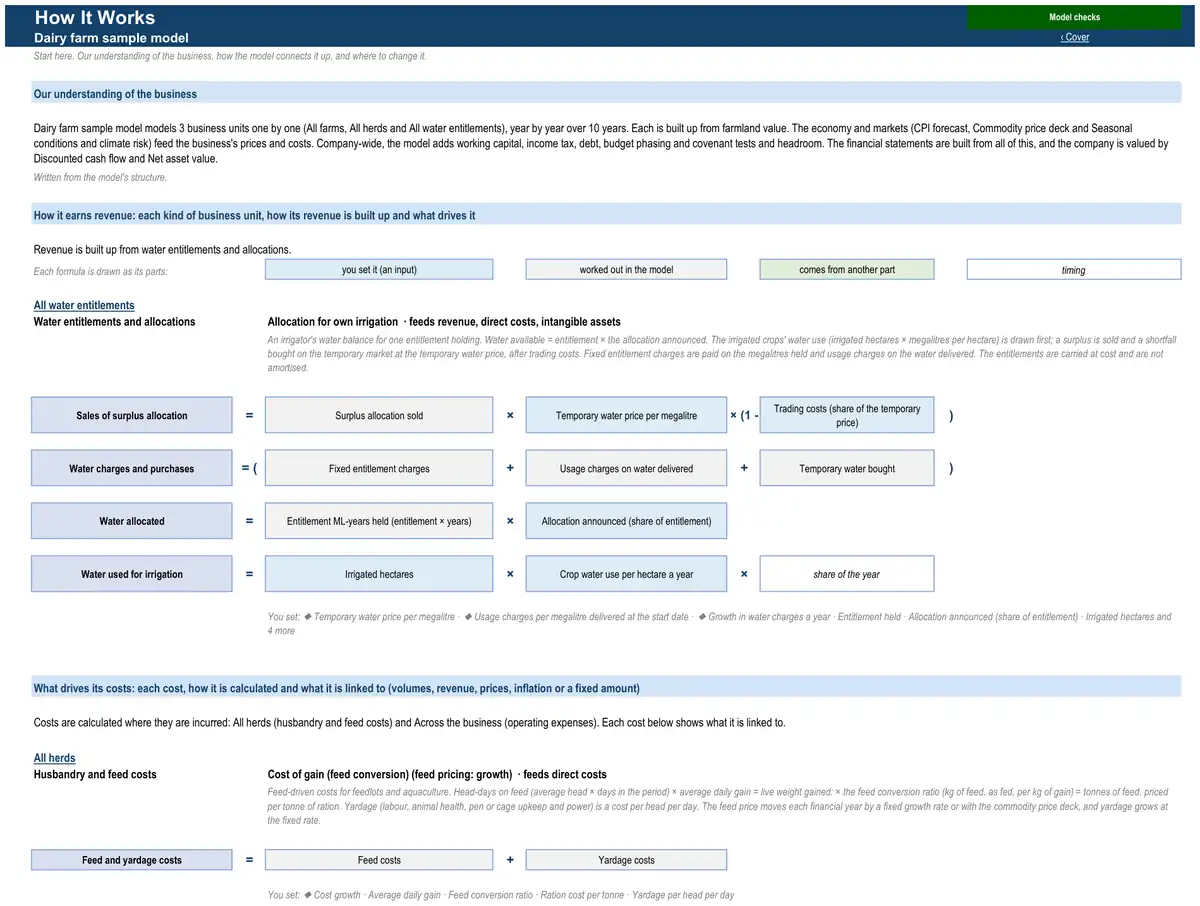Select the bold "Husbandry and feed costs" heading
Image resolution: width=1200 pixels, height=906 pixels.
click(x=95, y=774)
